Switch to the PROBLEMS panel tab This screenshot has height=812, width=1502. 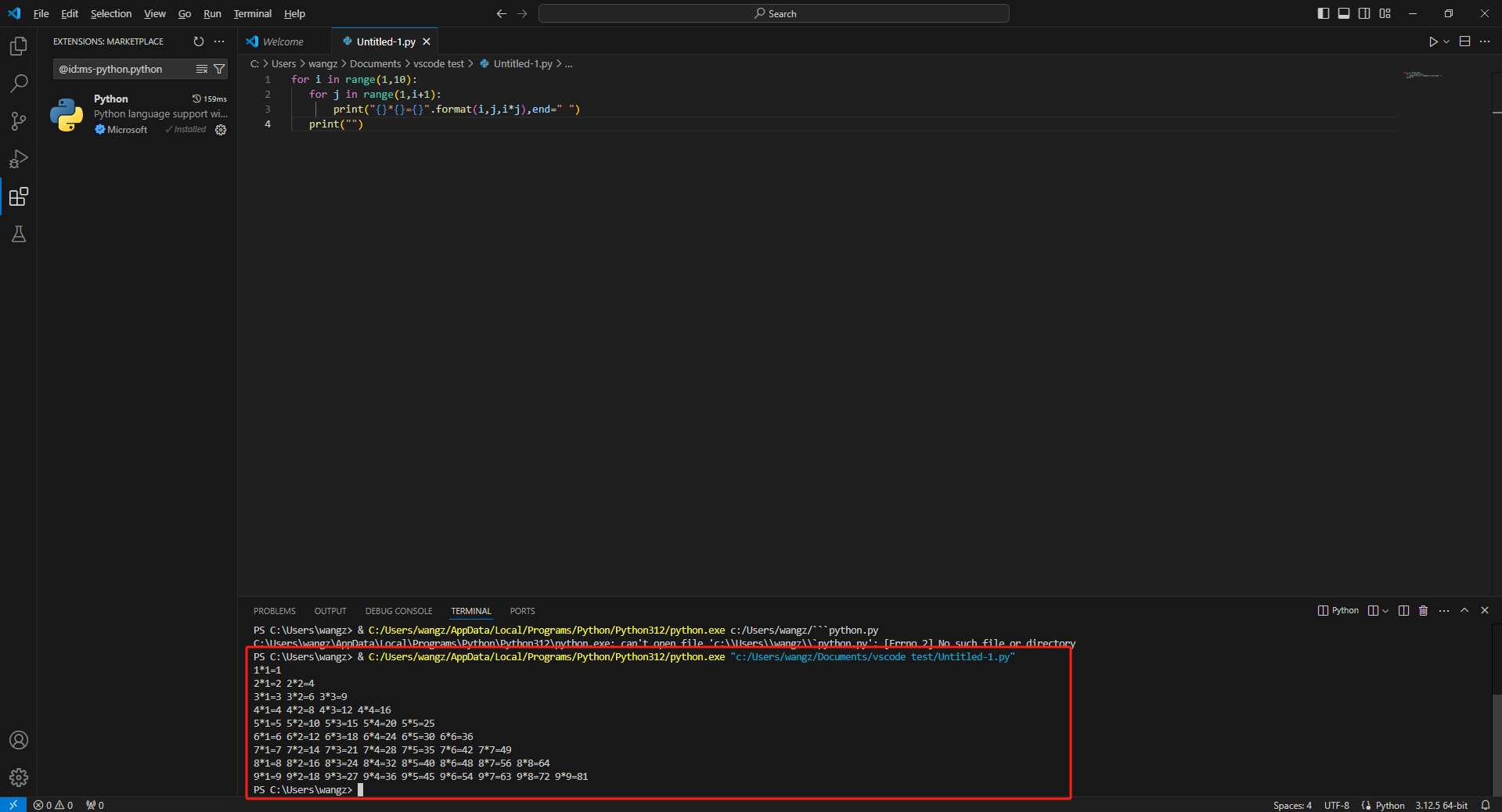(275, 611)
